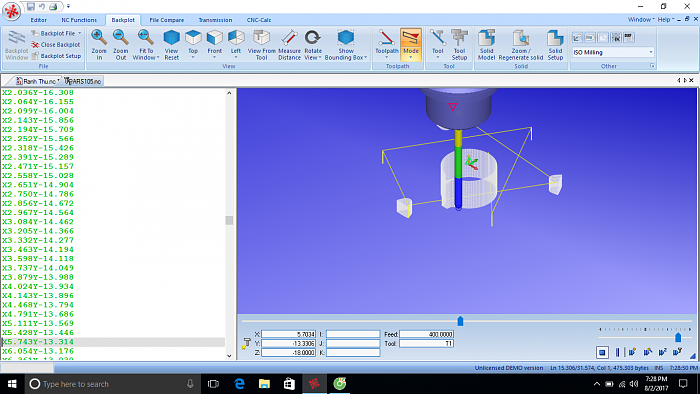700x394 pixels.
Task: Switch to the Top view cube
Action: (193, 38)
